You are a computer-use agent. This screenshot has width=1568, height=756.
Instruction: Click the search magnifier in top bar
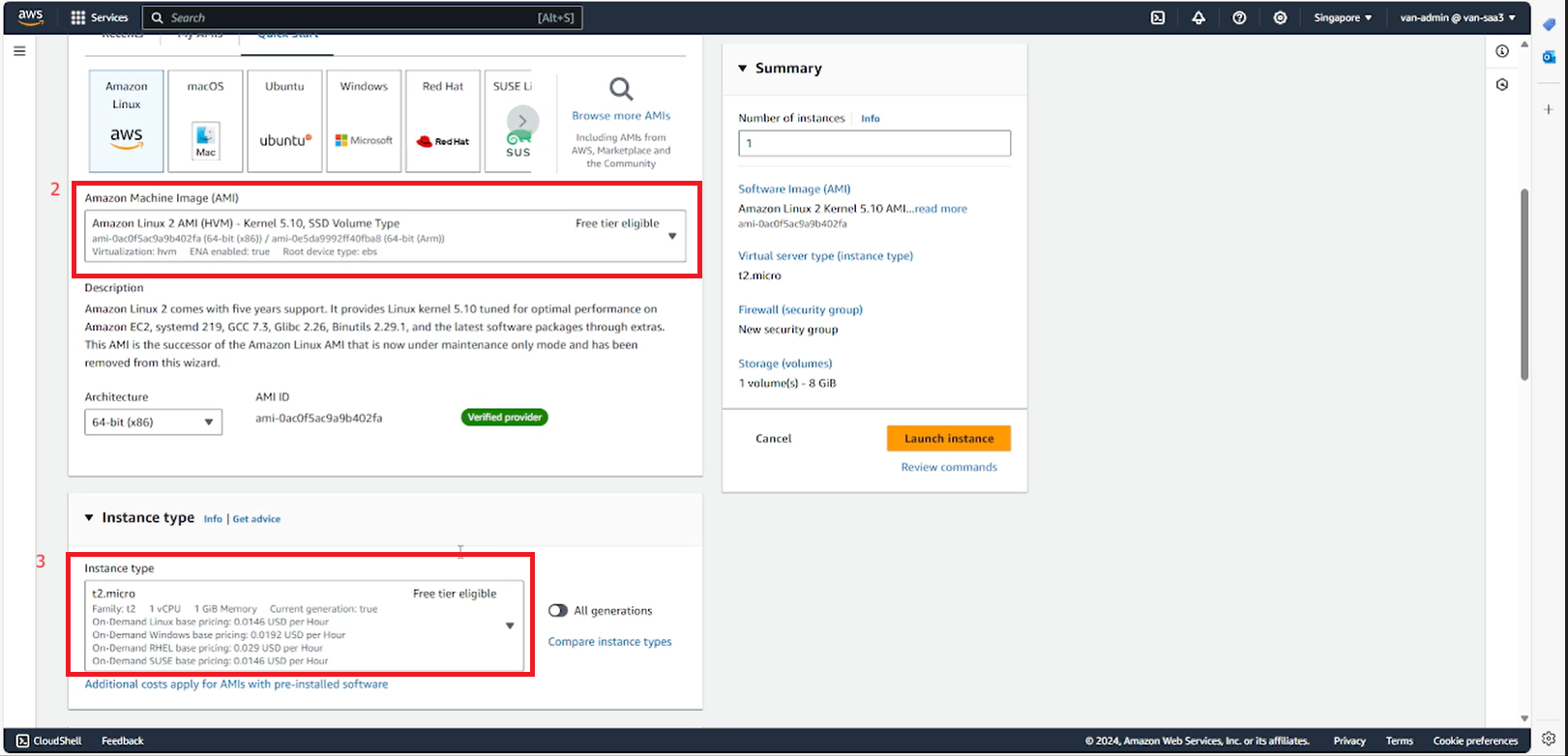click(x=158, y=17)
